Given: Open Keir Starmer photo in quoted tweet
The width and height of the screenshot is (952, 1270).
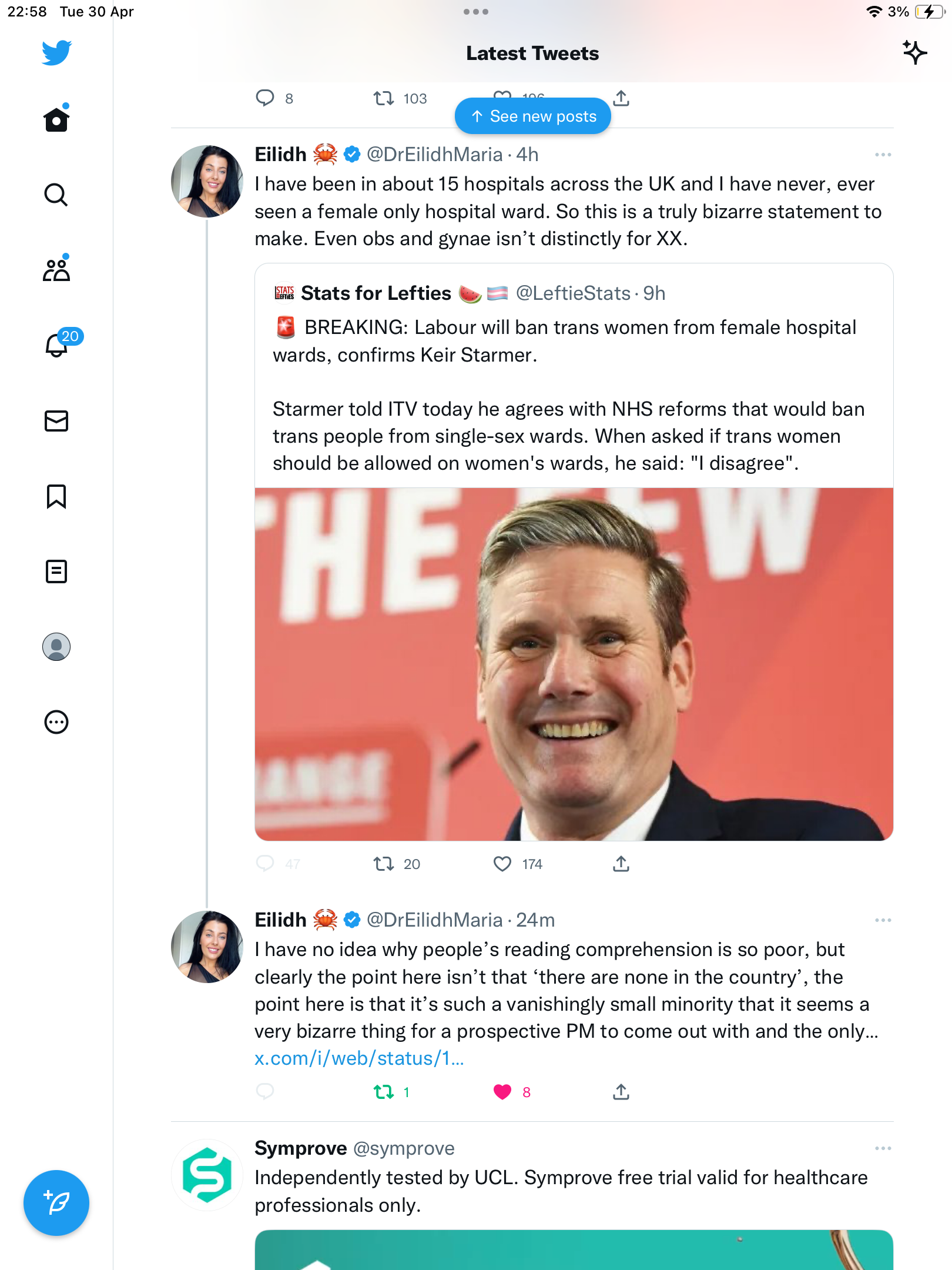Looking at the screenshot, I should coord(574,664).
